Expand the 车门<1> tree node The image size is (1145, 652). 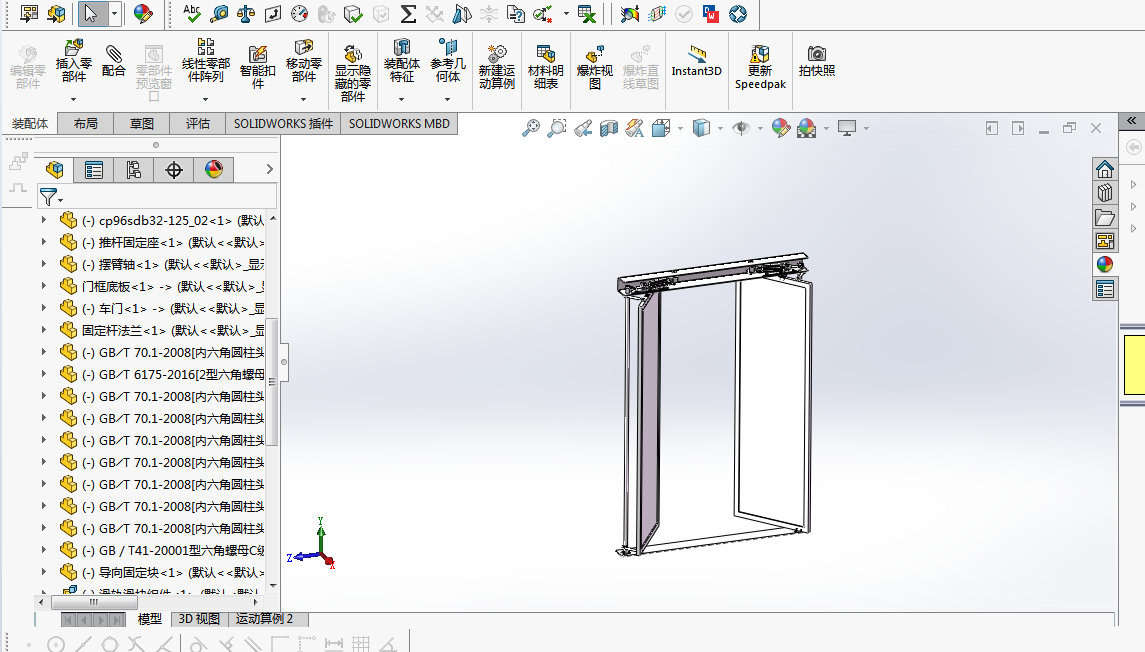point(44,308)
